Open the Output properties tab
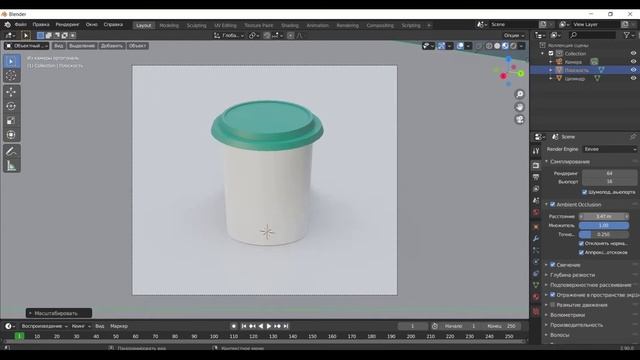Viewport: 640px width, 360px height. [536, 177]
